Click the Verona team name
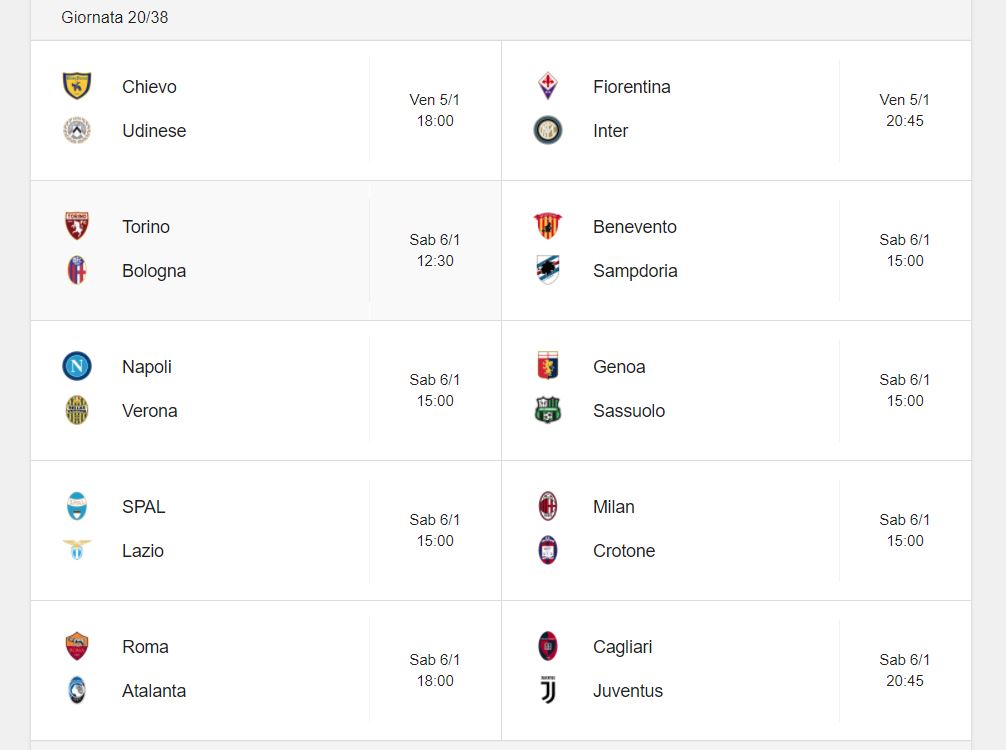Image resolution: width=1006 pixels, height=750 pixels. point(149,411)
